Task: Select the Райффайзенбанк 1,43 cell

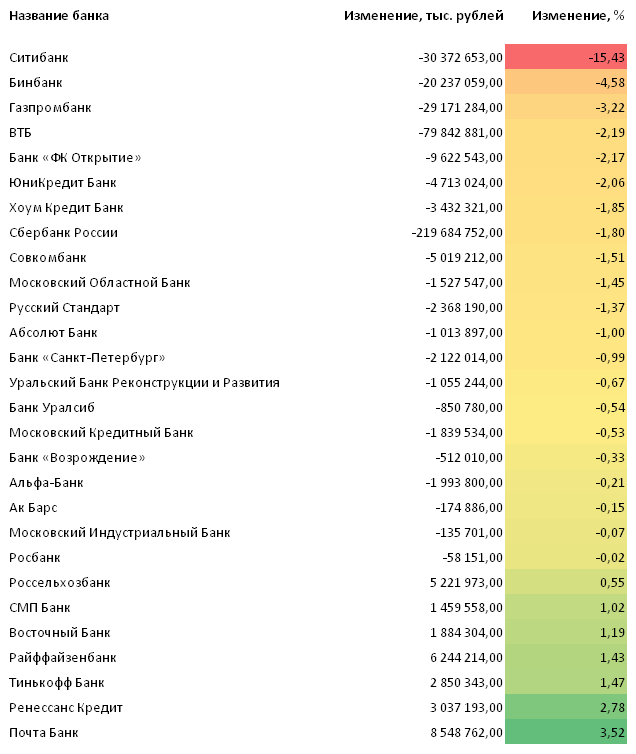Action: (566, 657)
